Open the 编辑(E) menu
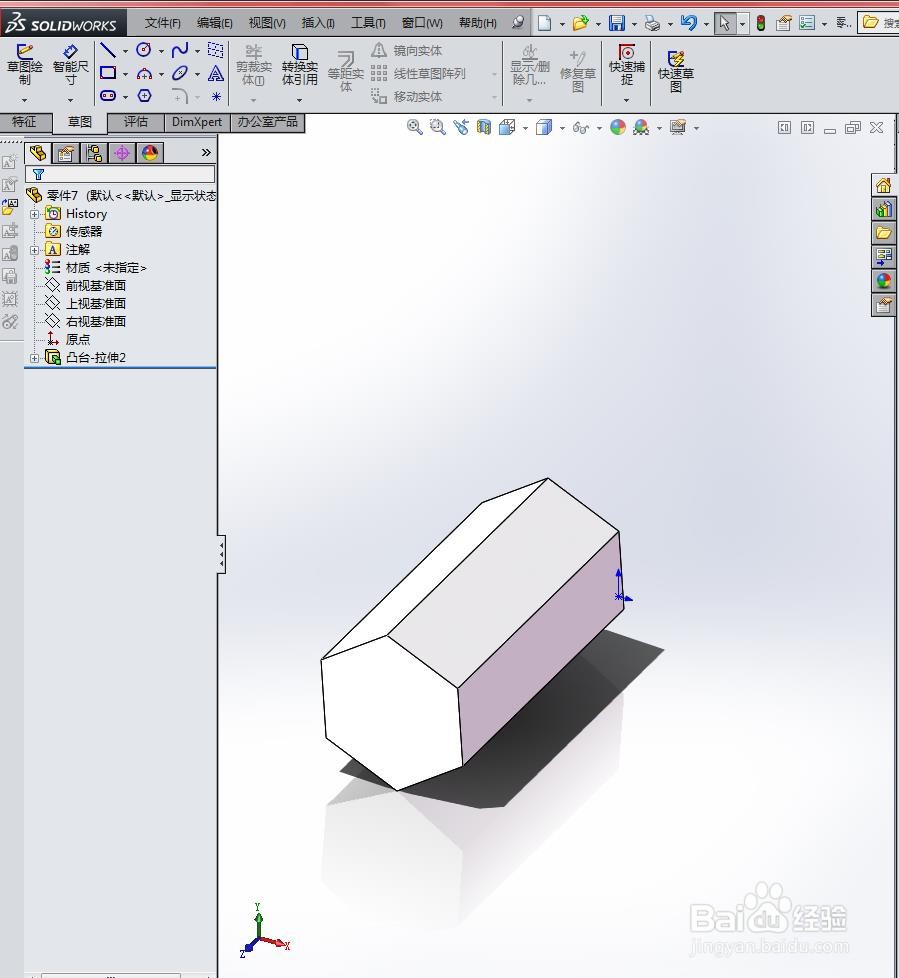Viewport: 899px width, 978px height. pos(215,23)
